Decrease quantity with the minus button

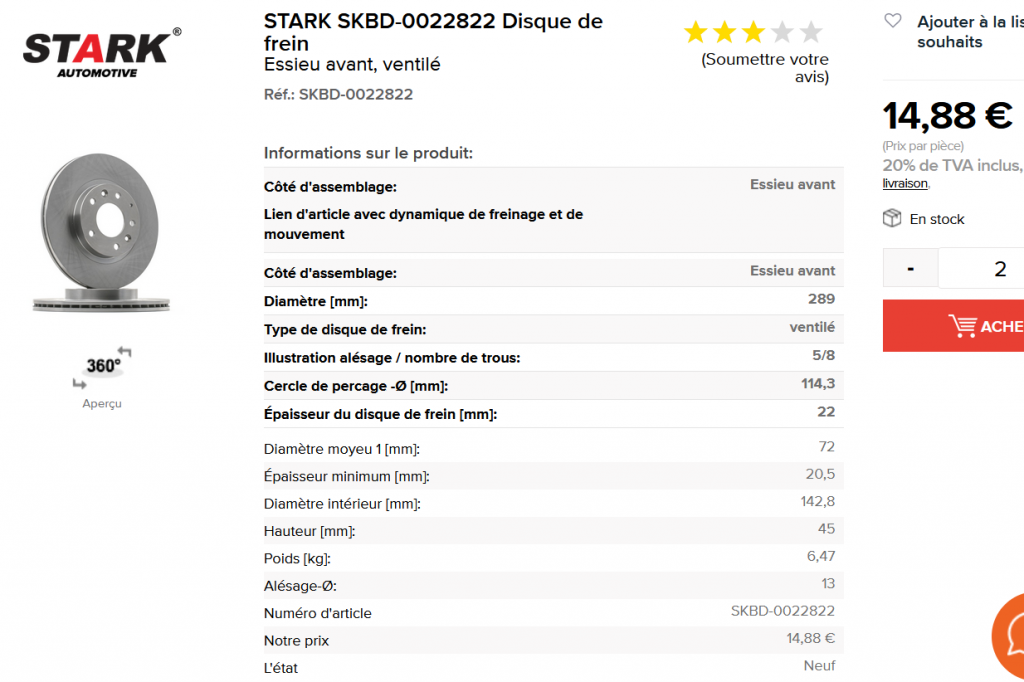click(910, 268)
